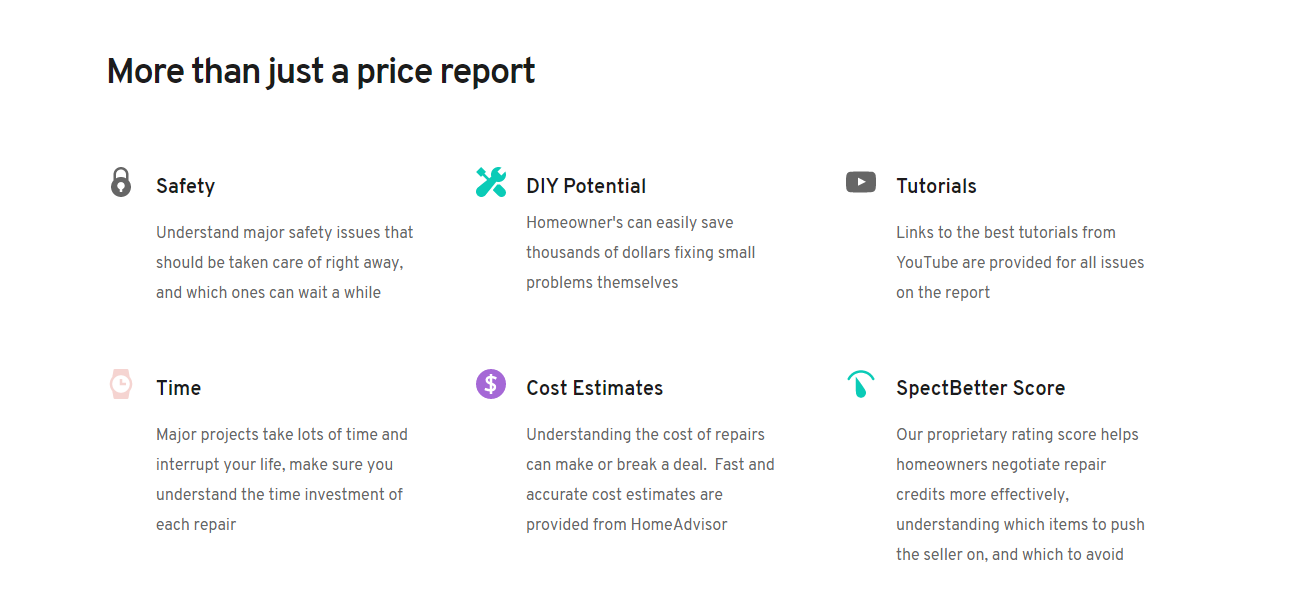Screen dimensions: 1315x614
Task: Click the word YouTube in Tutorials text
Action: pyautogui.click(x=926, y=263)
